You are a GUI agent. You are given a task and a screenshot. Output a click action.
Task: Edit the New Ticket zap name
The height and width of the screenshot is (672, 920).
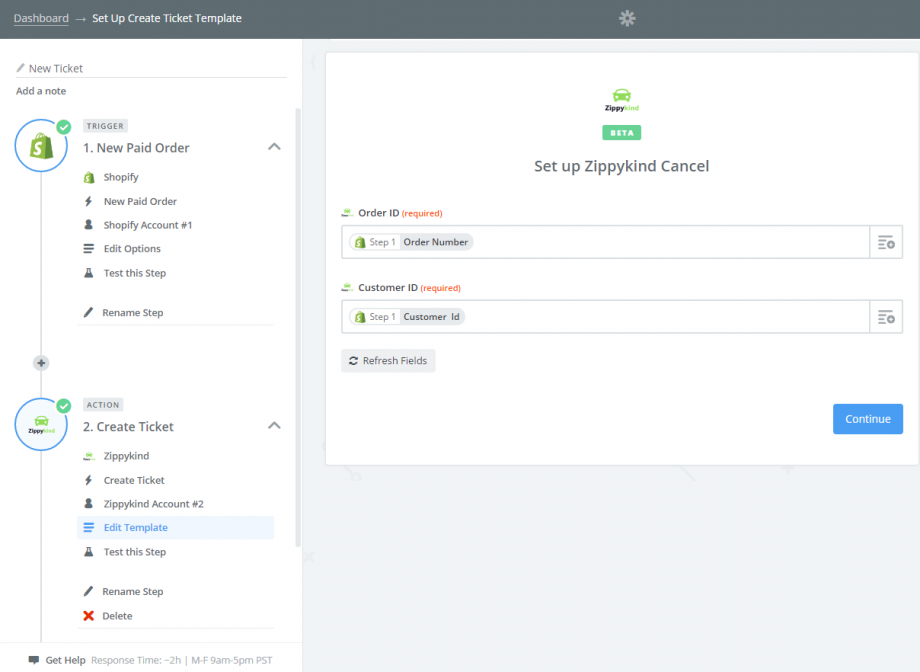(x=56, y=69)
